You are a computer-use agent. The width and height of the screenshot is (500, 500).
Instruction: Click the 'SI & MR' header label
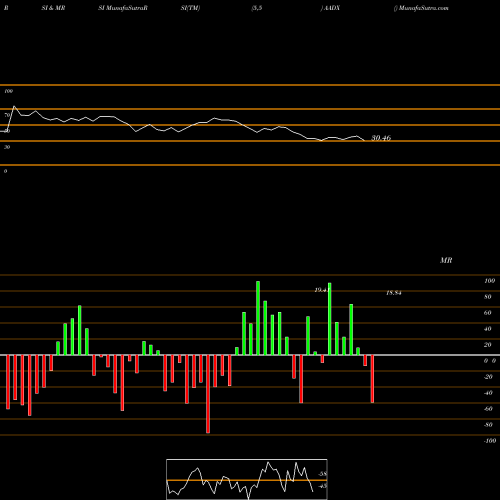point(53,8)
